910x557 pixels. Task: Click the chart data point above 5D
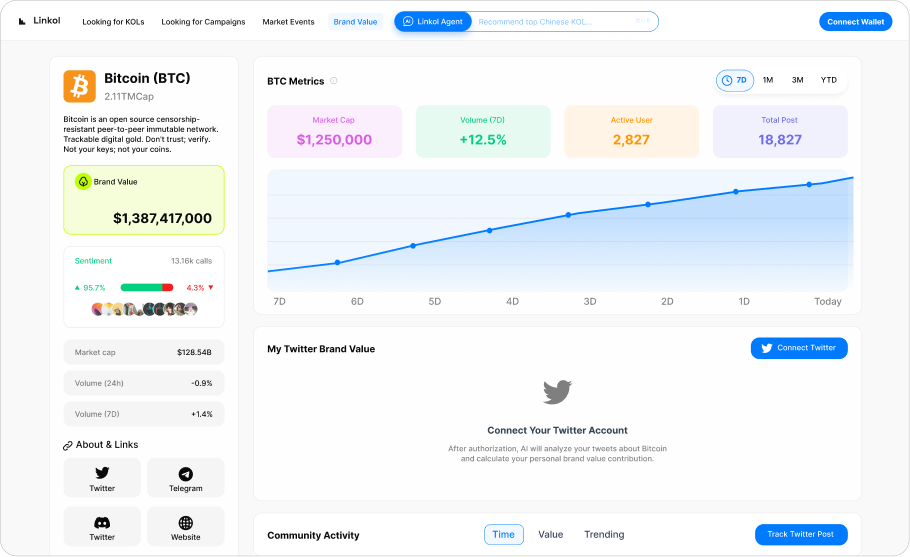coord(413,246)
